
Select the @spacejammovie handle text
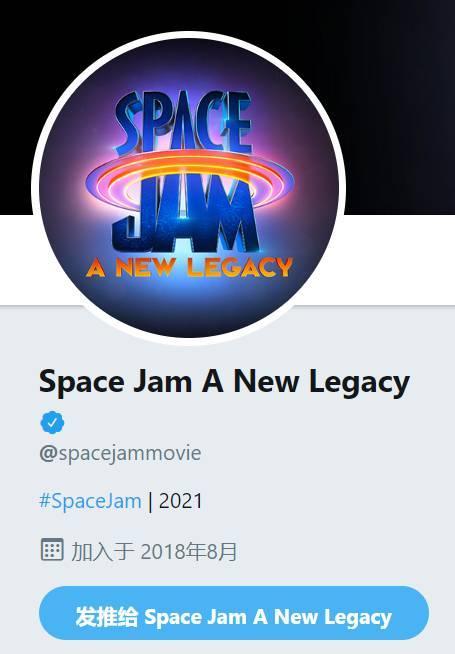point(120,453)
